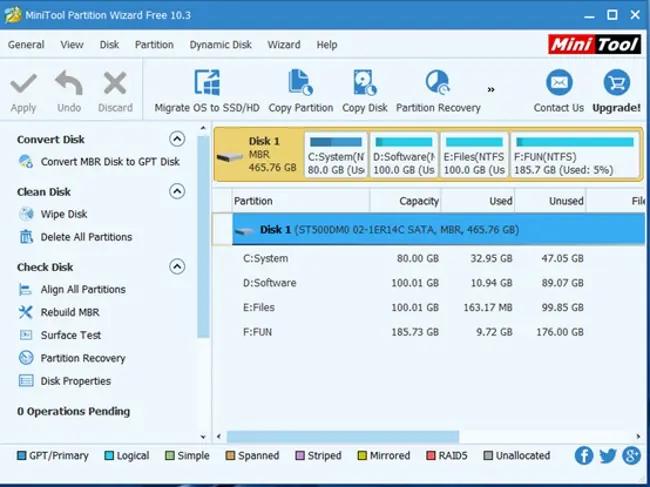Click the Upgrade shopping cart icon

[x=616, y=82]
